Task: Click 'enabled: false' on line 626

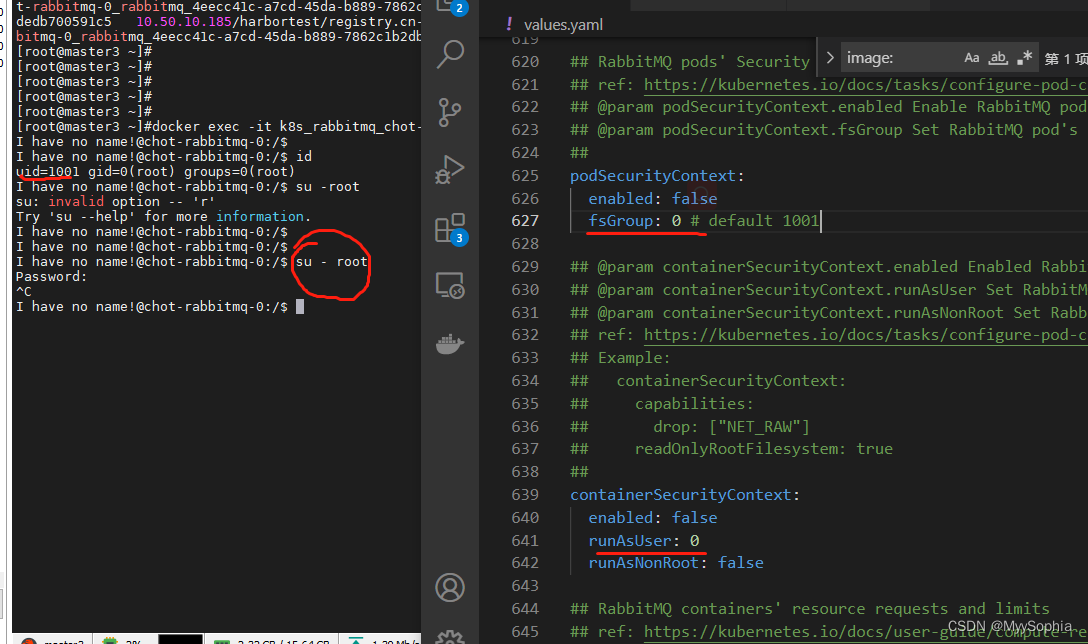Action: click(652, 198)
